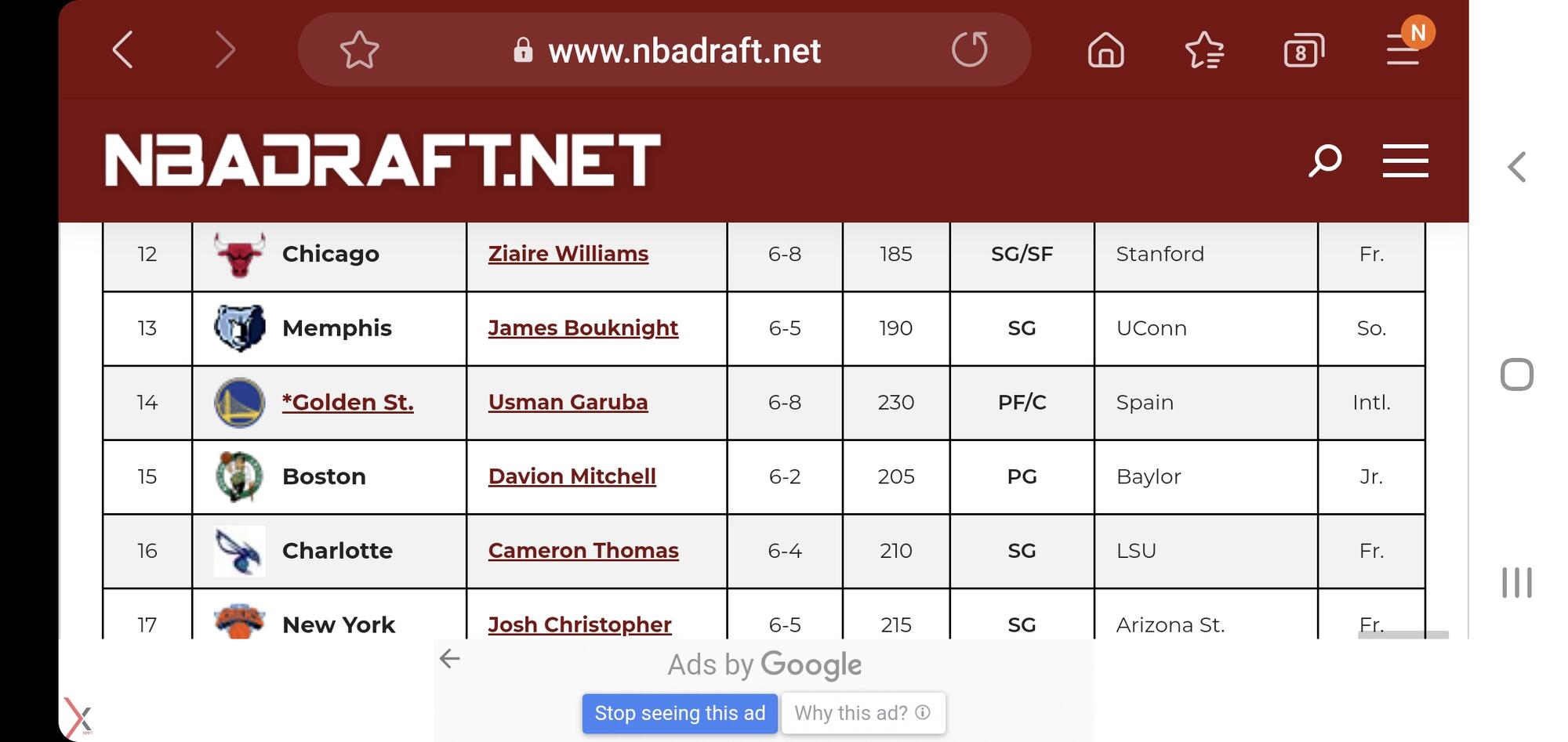Tap the Android recent apps button
The image size is (1568, 742).
tap(1517, 582)
